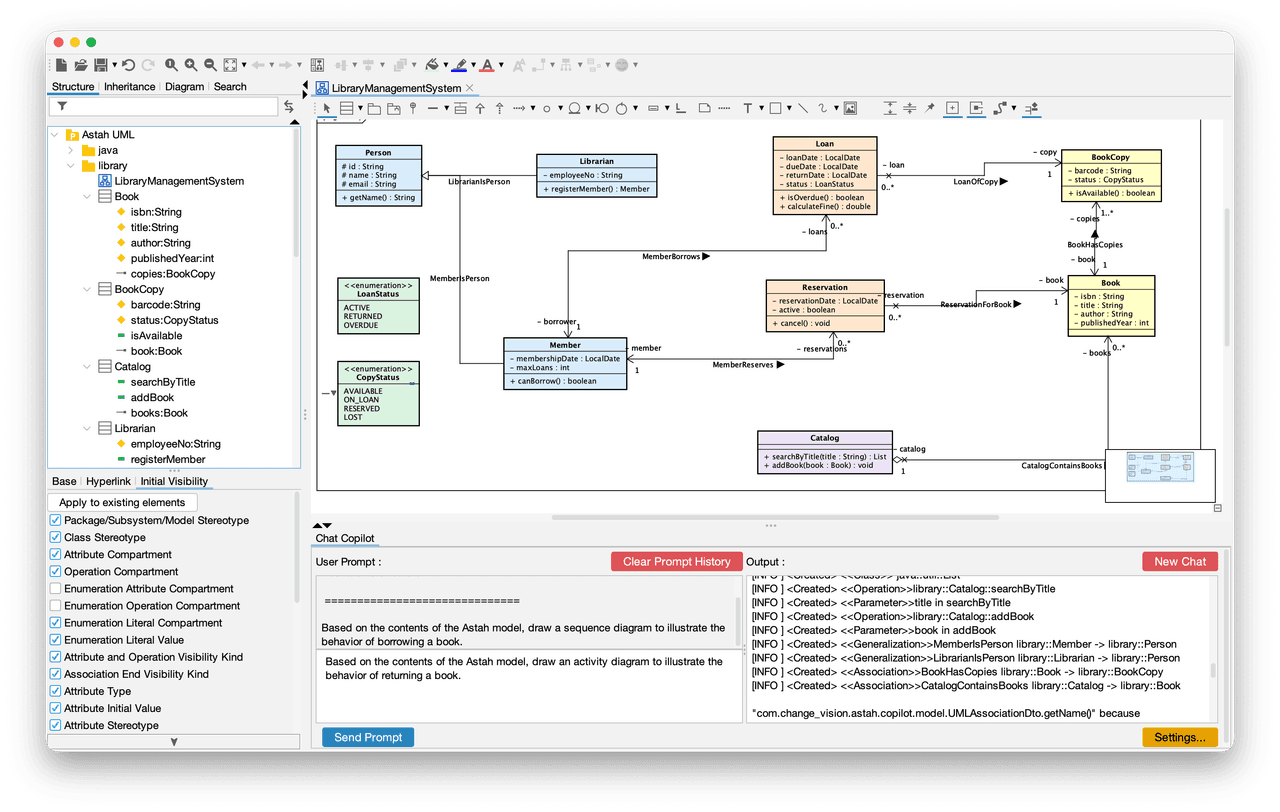1280x812 pixels.
Task: Switch to the Inheritance tab
Action: point(130,87)
